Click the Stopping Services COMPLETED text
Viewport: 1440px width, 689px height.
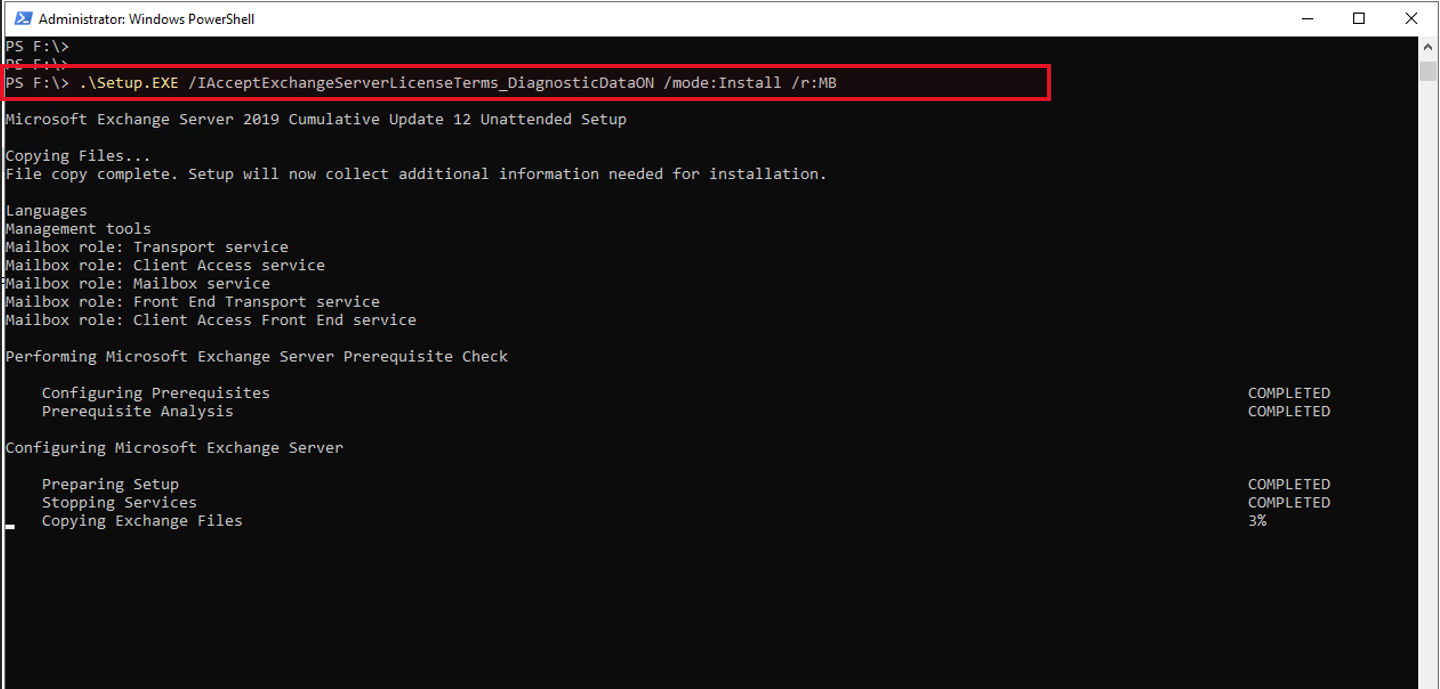[1288, 502]
